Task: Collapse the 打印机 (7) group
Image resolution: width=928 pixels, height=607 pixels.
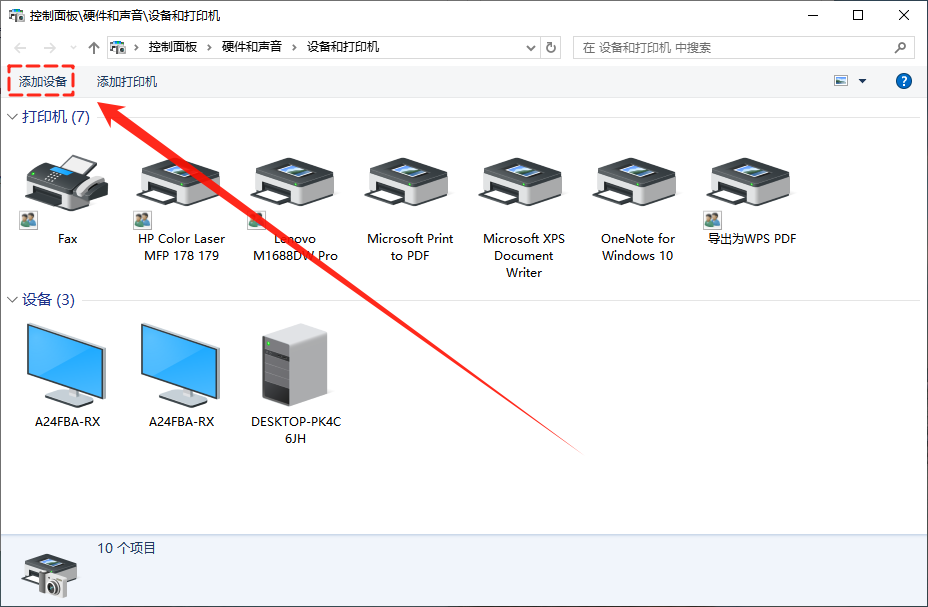Action: tap(12, 117)
